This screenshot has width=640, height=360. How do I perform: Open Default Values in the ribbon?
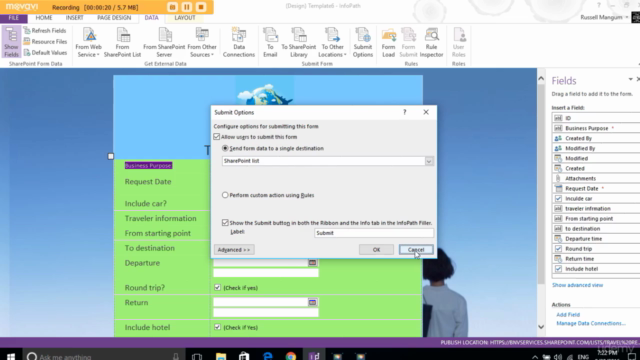tap(45, 53)
